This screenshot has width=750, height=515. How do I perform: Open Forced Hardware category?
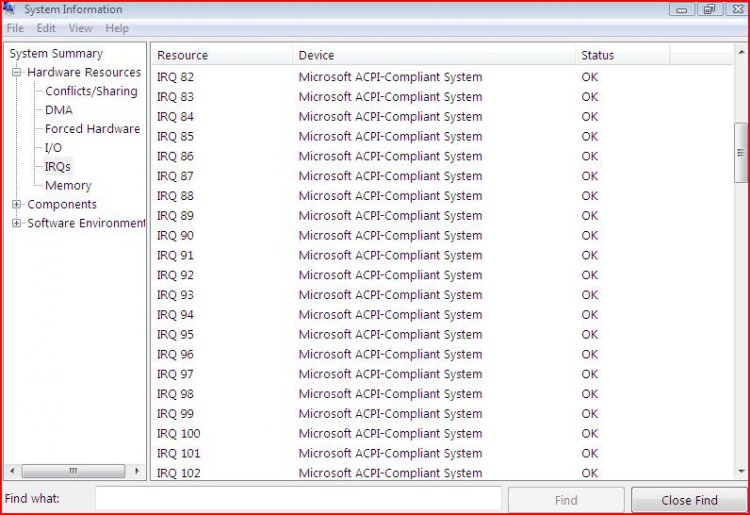click(92, 129)
